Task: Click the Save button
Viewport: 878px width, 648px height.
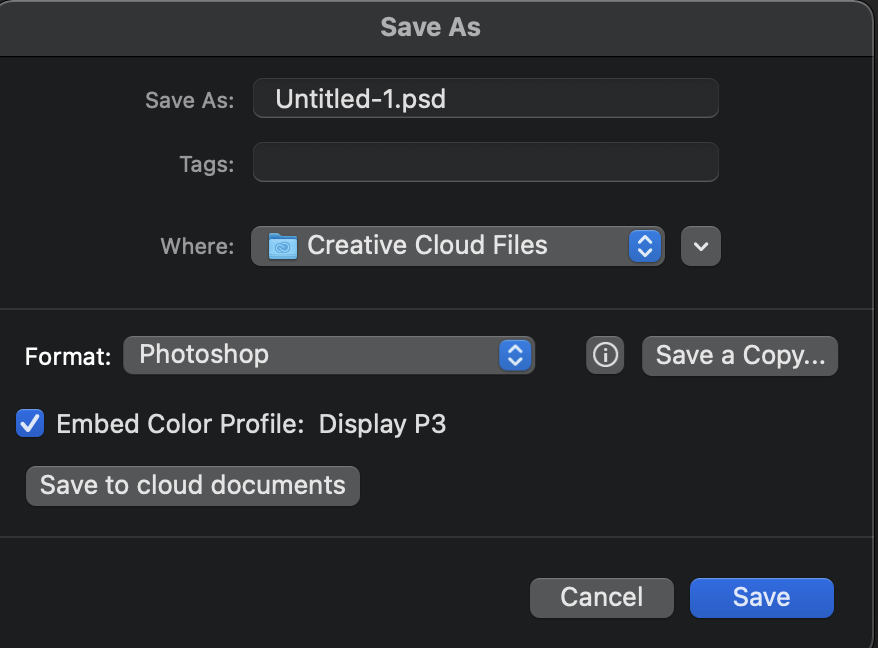Action: pyautogui.click(x=762, y=598)
